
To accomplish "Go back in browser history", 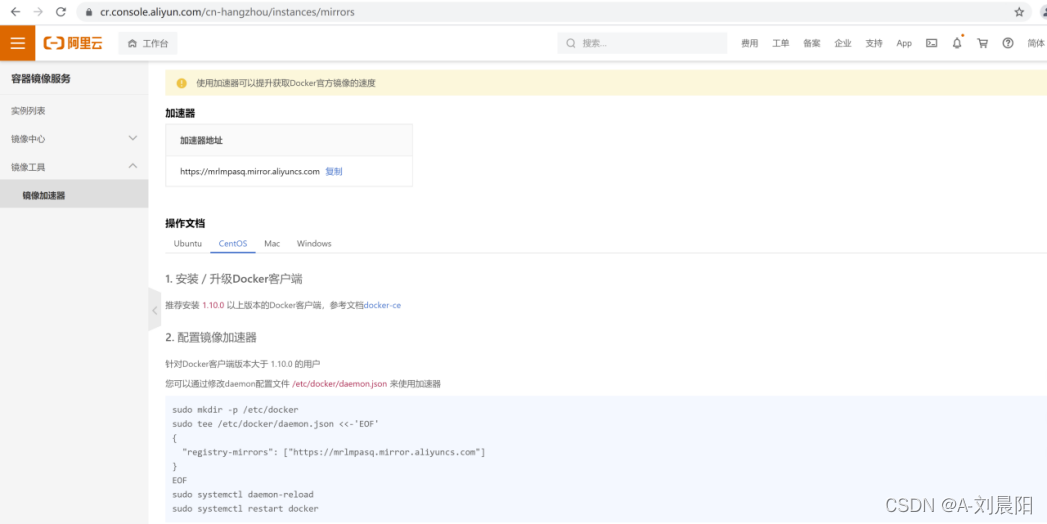I will 15,12.
